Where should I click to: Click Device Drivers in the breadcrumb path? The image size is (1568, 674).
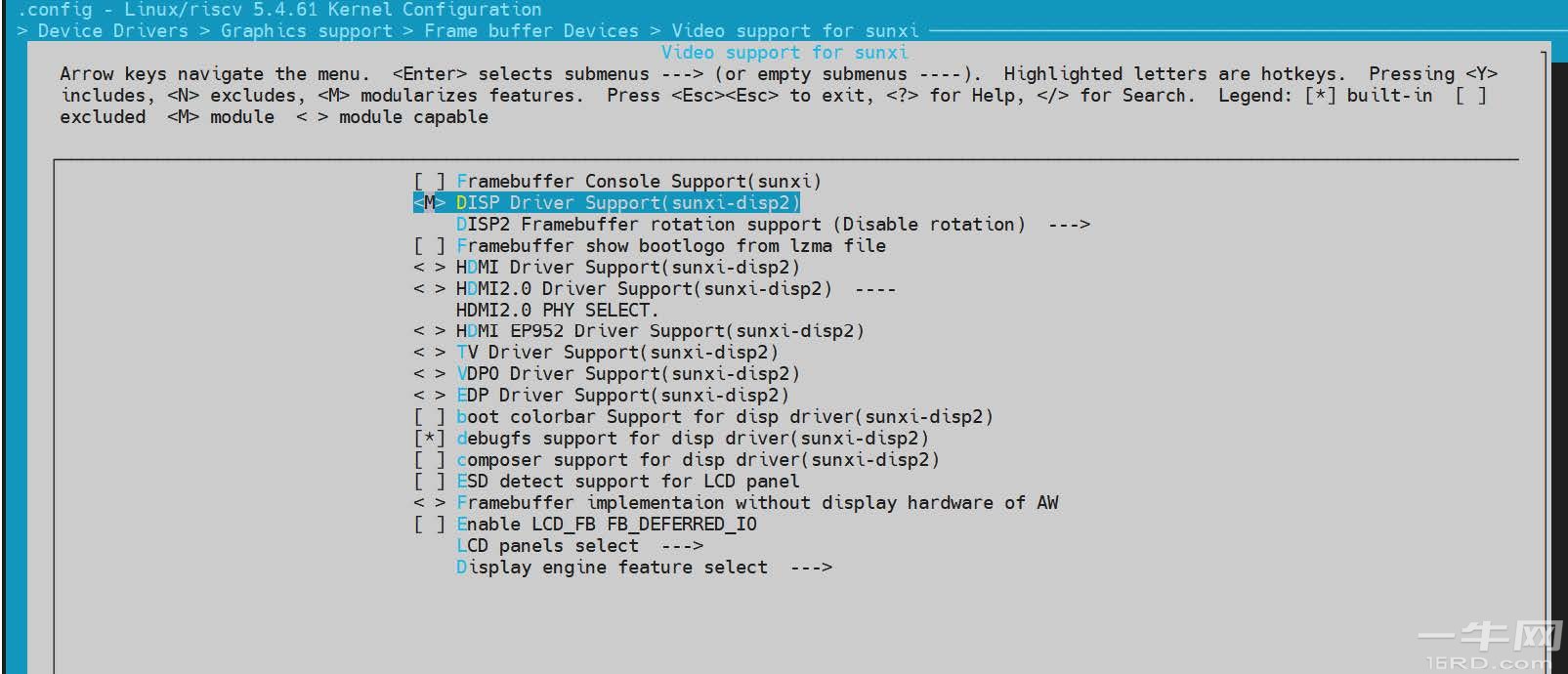pyautogui.click(x=109, y=30)
